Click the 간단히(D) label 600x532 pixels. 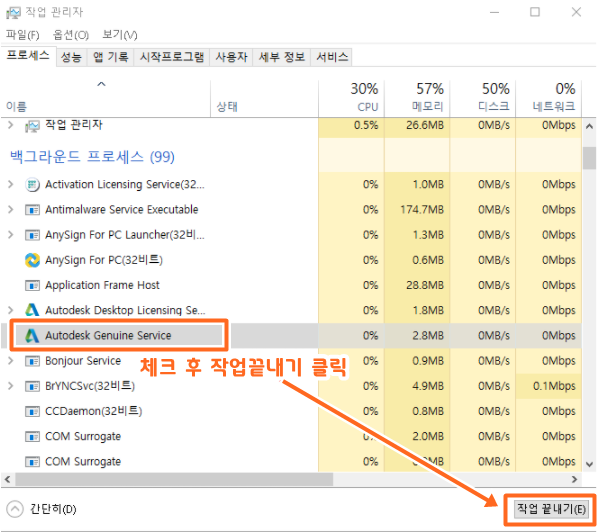pyautogui.click(x=53, y=509)
